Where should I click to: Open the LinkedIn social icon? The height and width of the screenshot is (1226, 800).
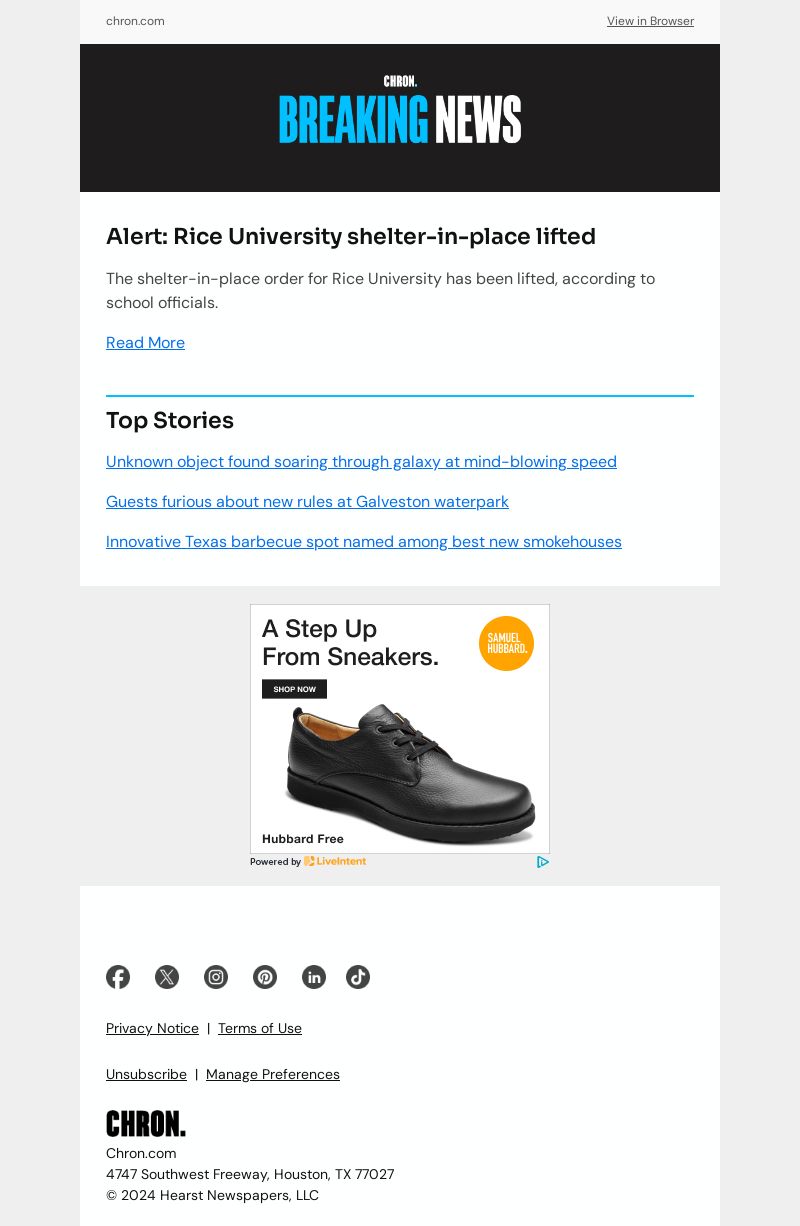click(314, 977)
